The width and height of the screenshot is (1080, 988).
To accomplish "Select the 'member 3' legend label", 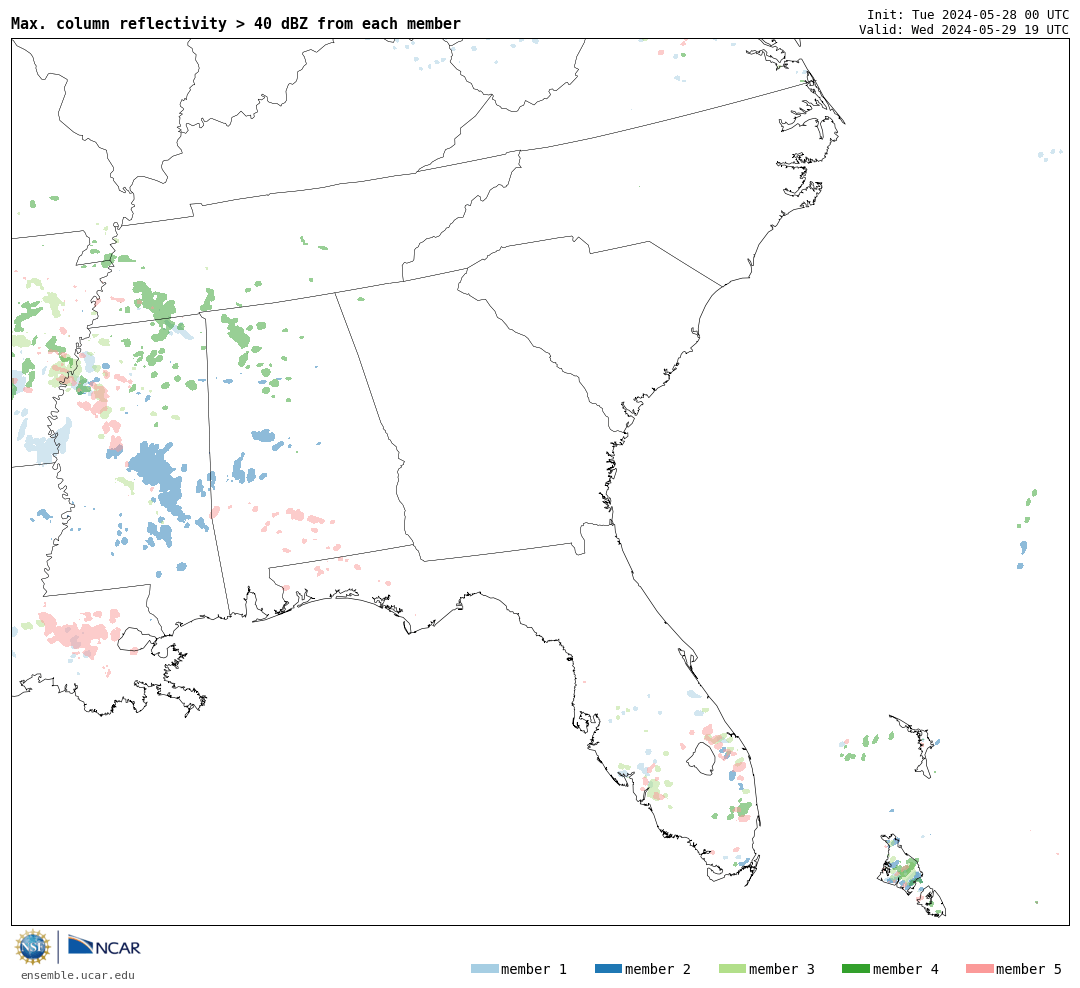I will (782, 969).
